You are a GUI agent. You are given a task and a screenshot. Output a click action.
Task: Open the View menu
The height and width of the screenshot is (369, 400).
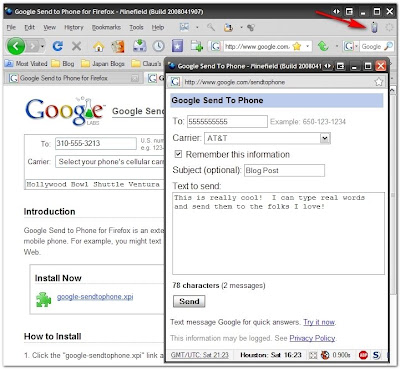coord(49,27)
